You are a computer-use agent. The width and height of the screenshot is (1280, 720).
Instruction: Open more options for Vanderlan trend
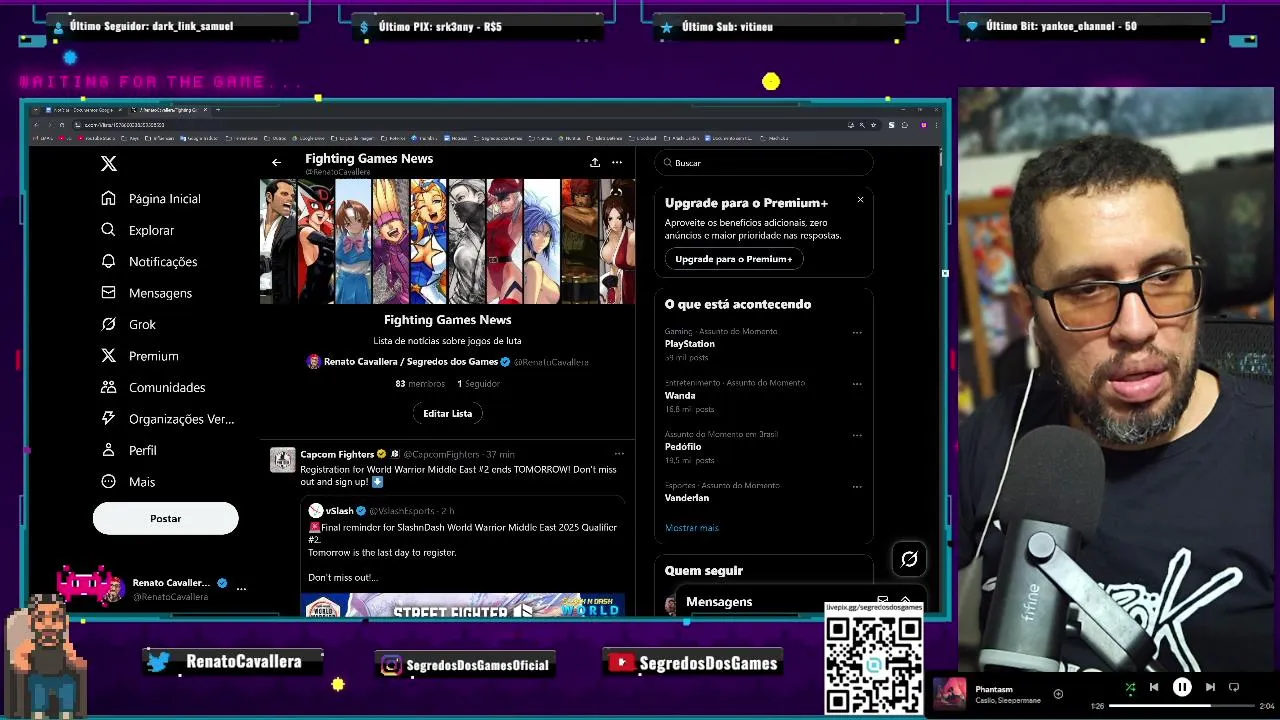coord(857,487)
